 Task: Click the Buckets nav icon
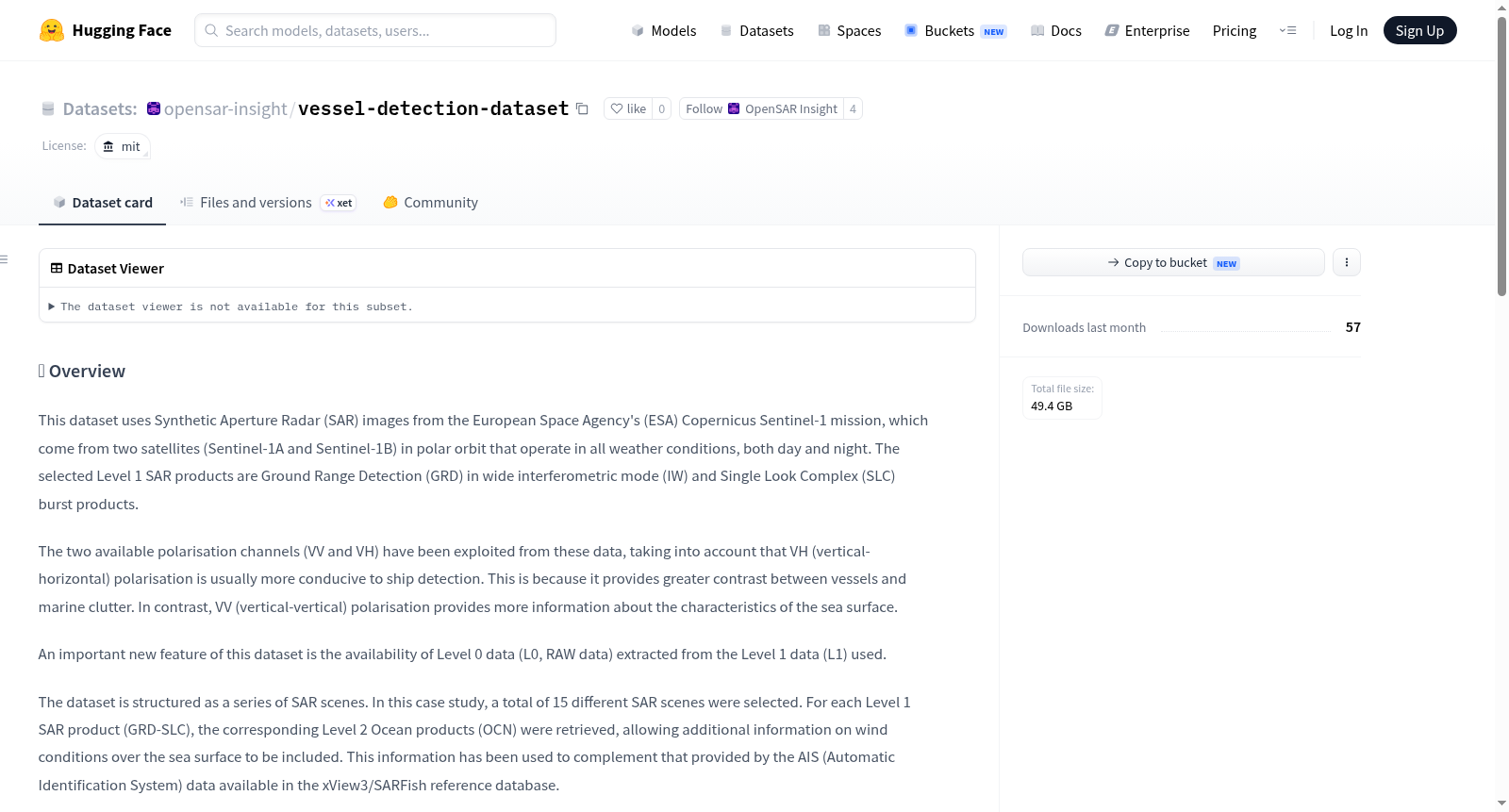(x=911, y=30)
